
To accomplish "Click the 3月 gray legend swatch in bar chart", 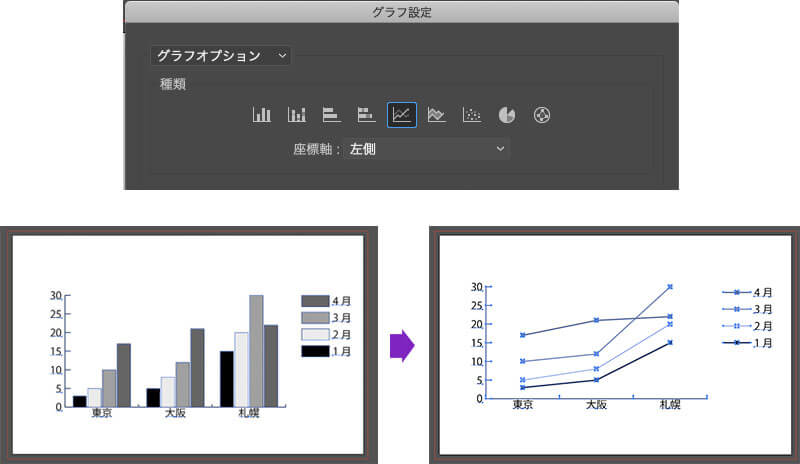I will [x=315, y=318].
